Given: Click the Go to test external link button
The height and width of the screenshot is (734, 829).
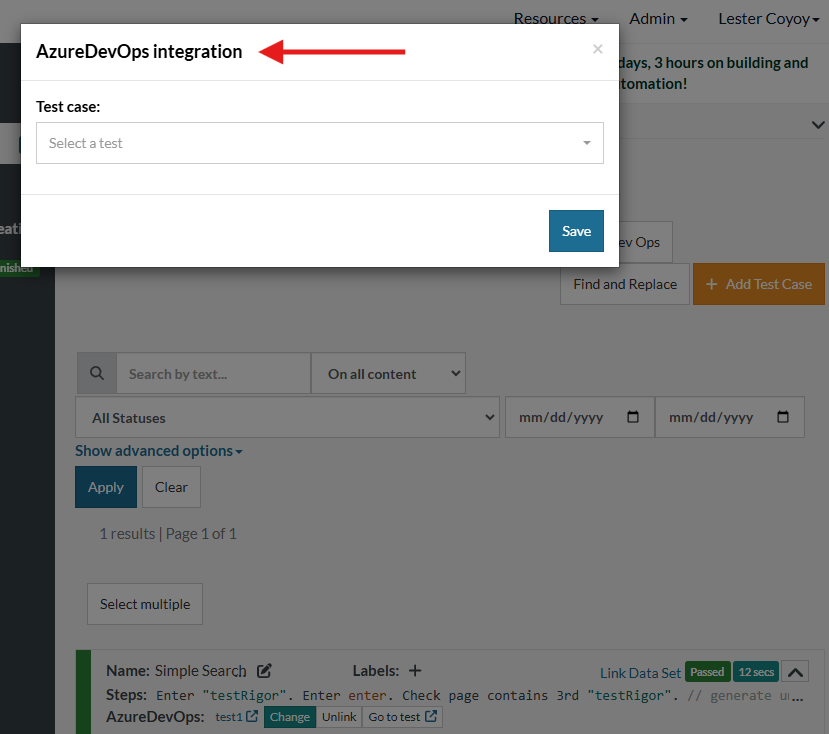Looking at the screenshot, I should click(x=402, y=717).
